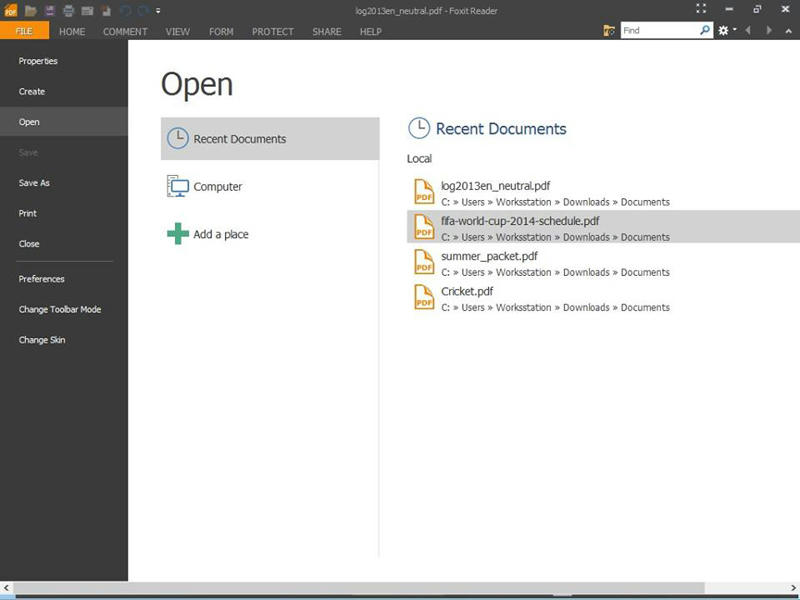Click the open folder quick-access icon
800x600 pixels.
[x=31, y=10]
